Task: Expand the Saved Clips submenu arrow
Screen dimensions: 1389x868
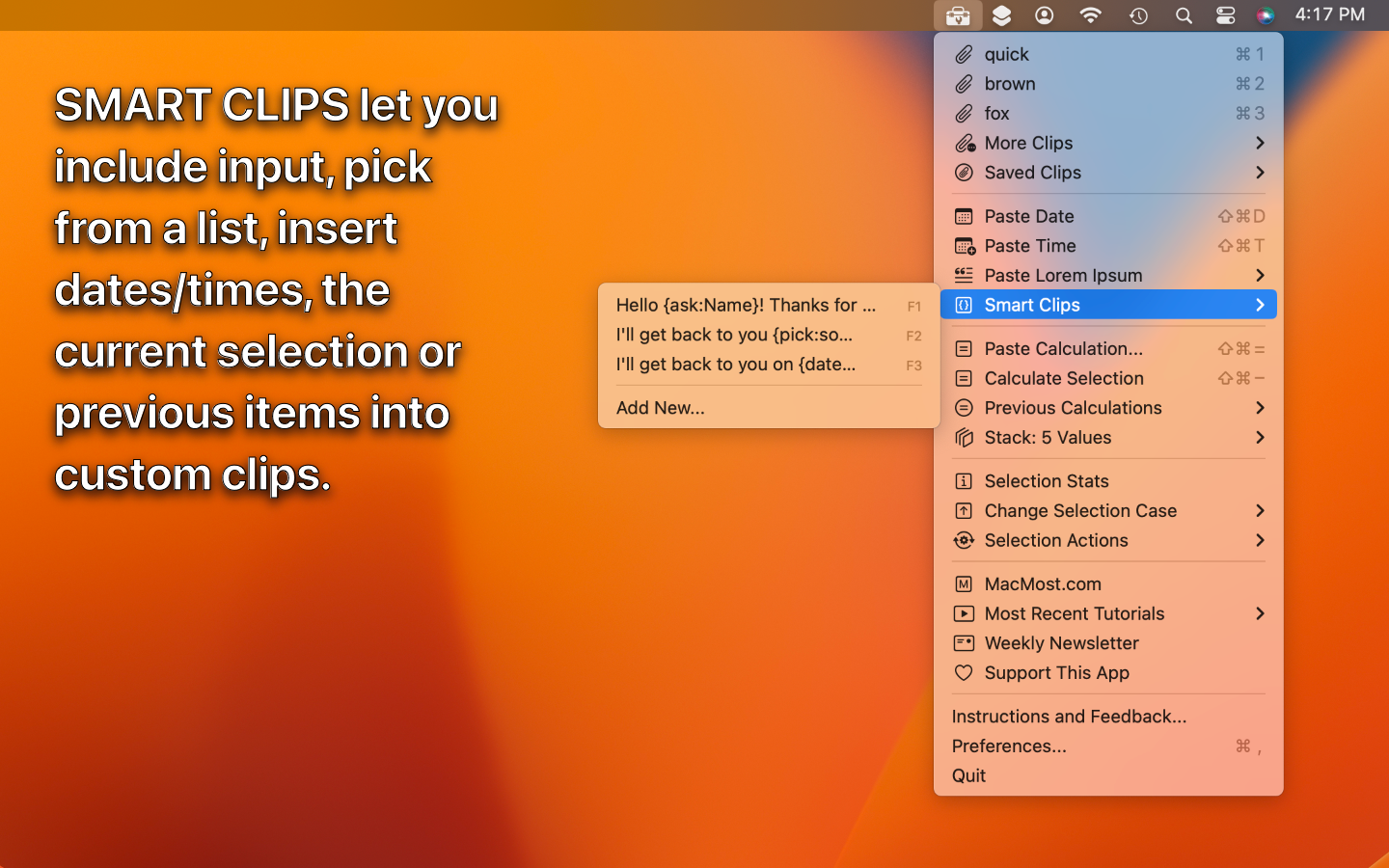Action: point(1260,173)
